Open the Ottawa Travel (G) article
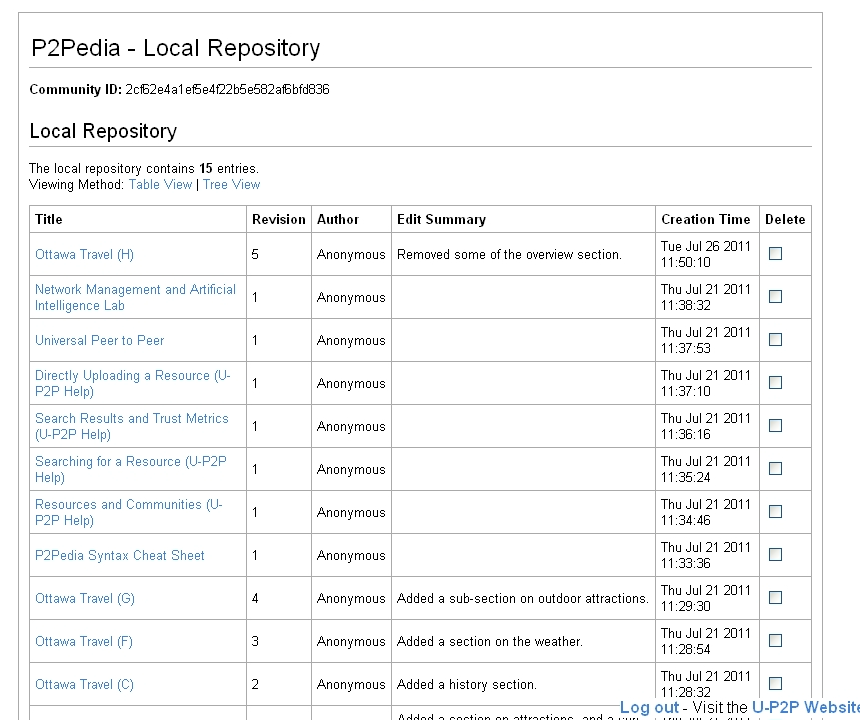This screenshot has width=860, height=720. (x=84, y=599)
